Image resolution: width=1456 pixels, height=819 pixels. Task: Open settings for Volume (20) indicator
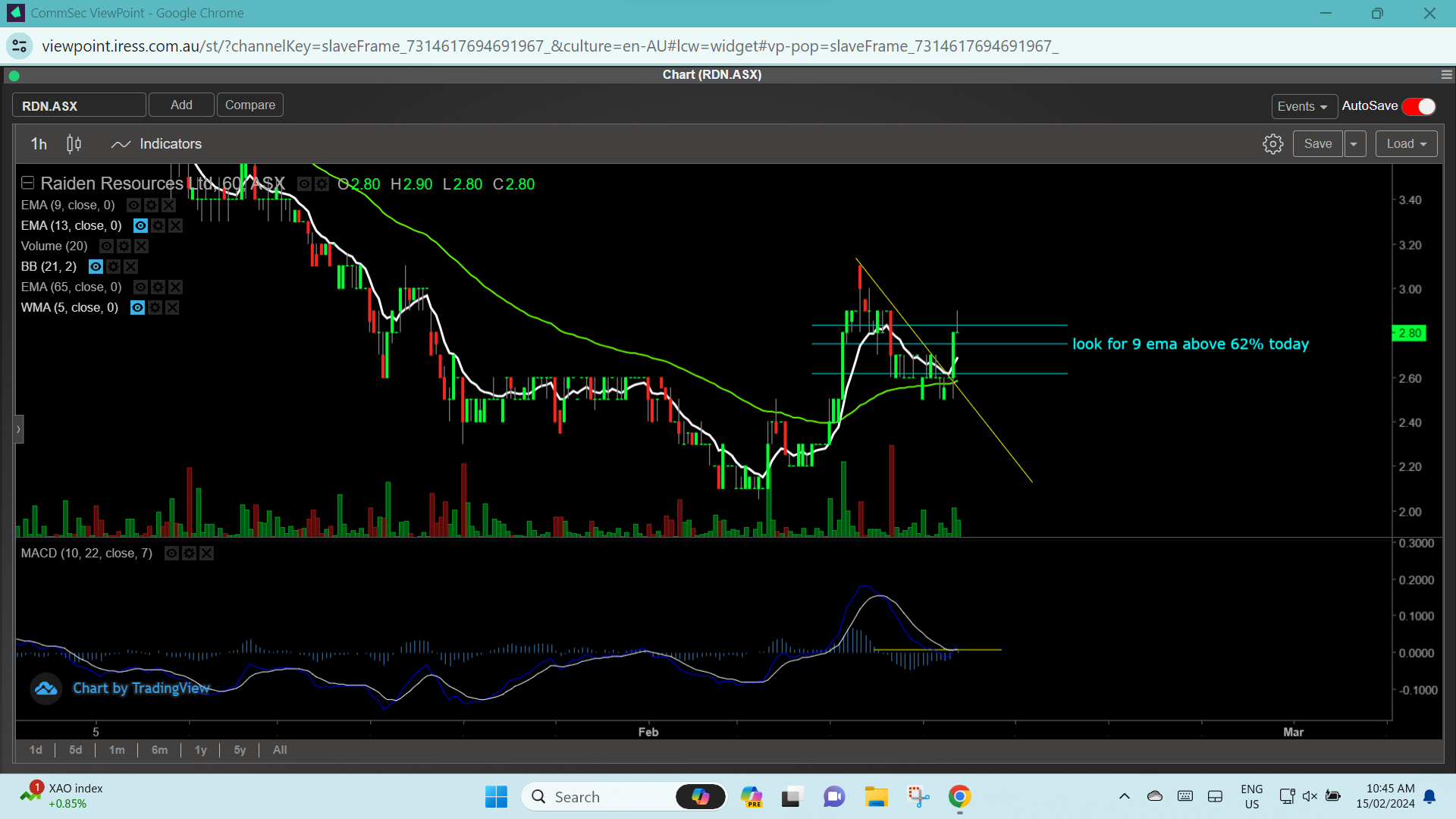[124, 246]
